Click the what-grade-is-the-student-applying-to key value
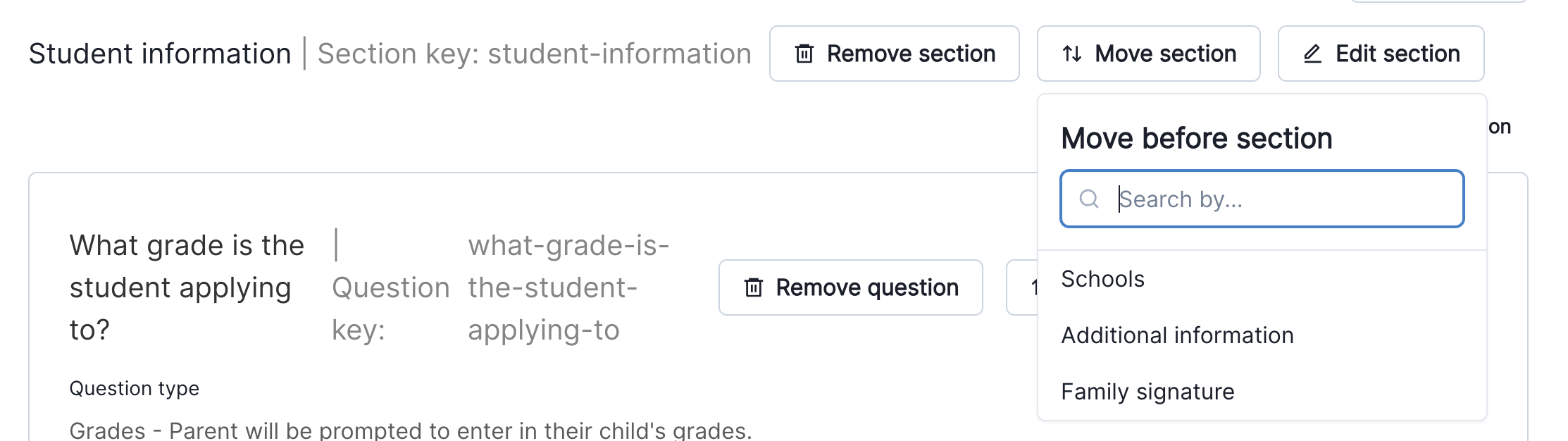The height and width of the screenshot is (441, 1568). point(568,287)
